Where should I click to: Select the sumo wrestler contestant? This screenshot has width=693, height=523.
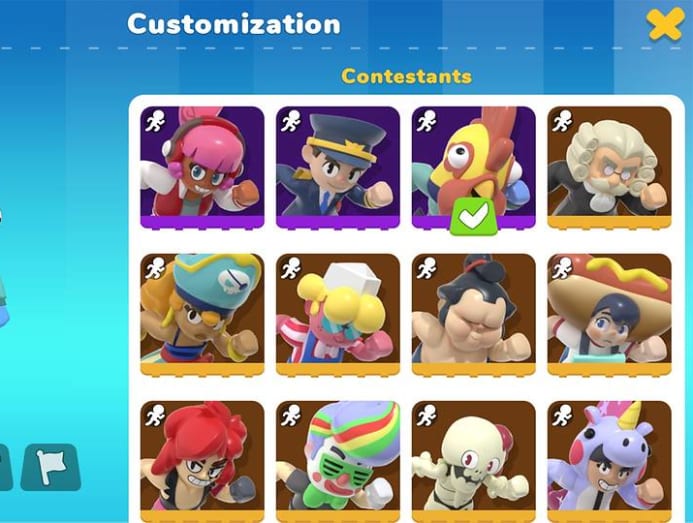pyautogui.click(x=473, y=314)
